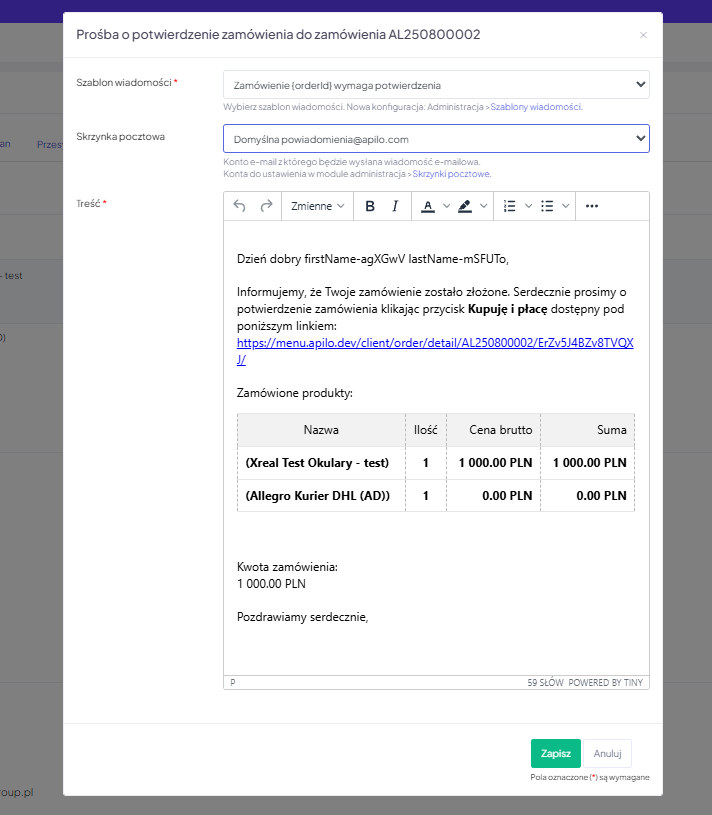Show more toolbar options (three dots)

tap(592, 206)
